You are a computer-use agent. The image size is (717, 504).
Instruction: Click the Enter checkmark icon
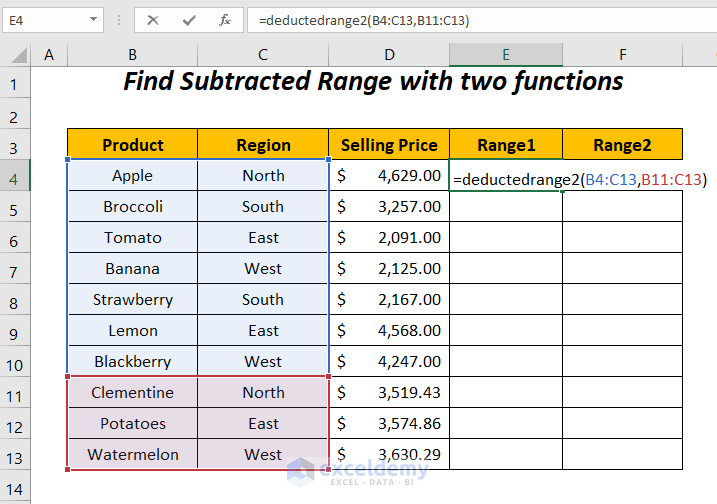[189, 19]
